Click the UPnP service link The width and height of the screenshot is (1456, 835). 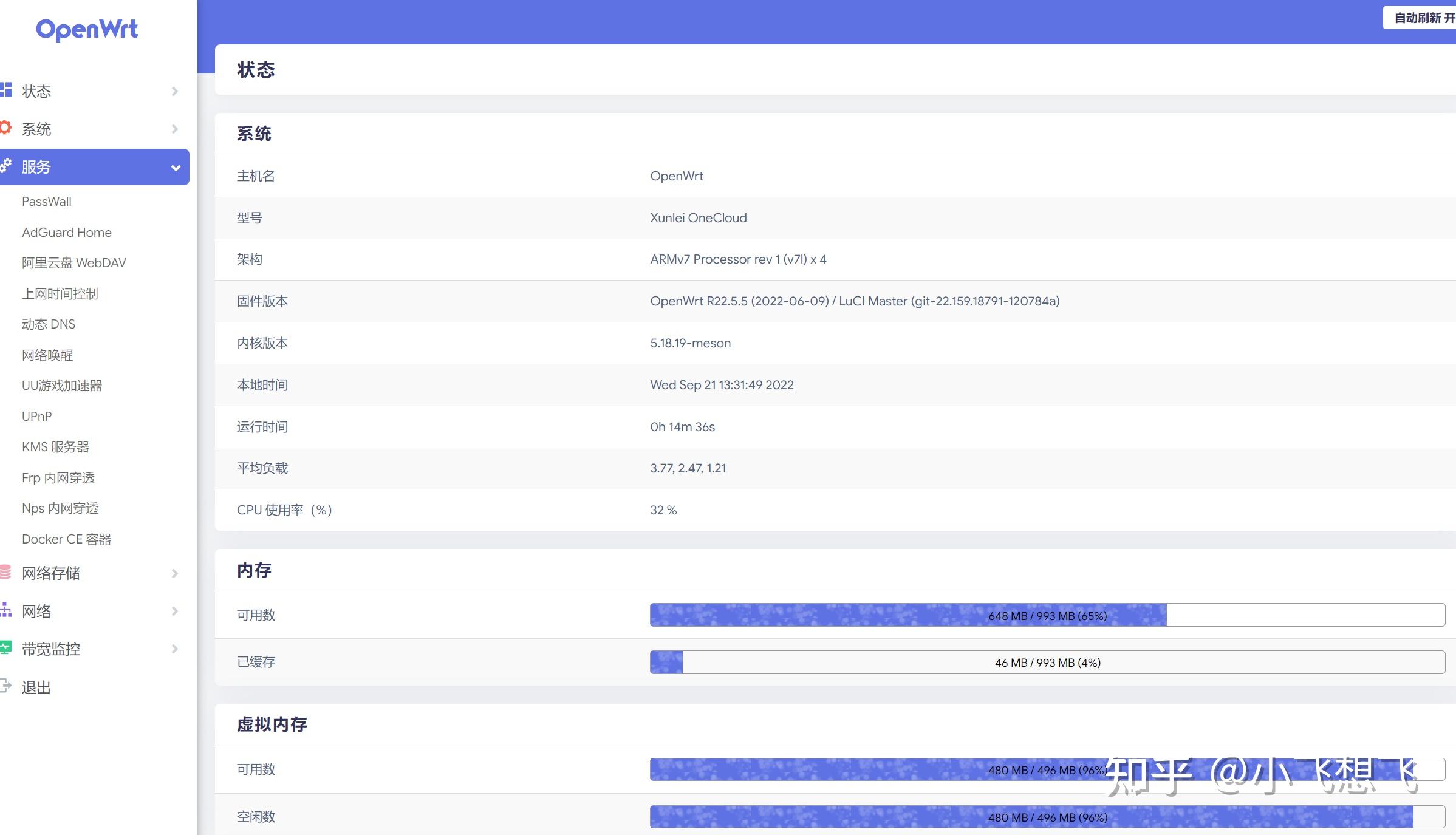(38, 416)
